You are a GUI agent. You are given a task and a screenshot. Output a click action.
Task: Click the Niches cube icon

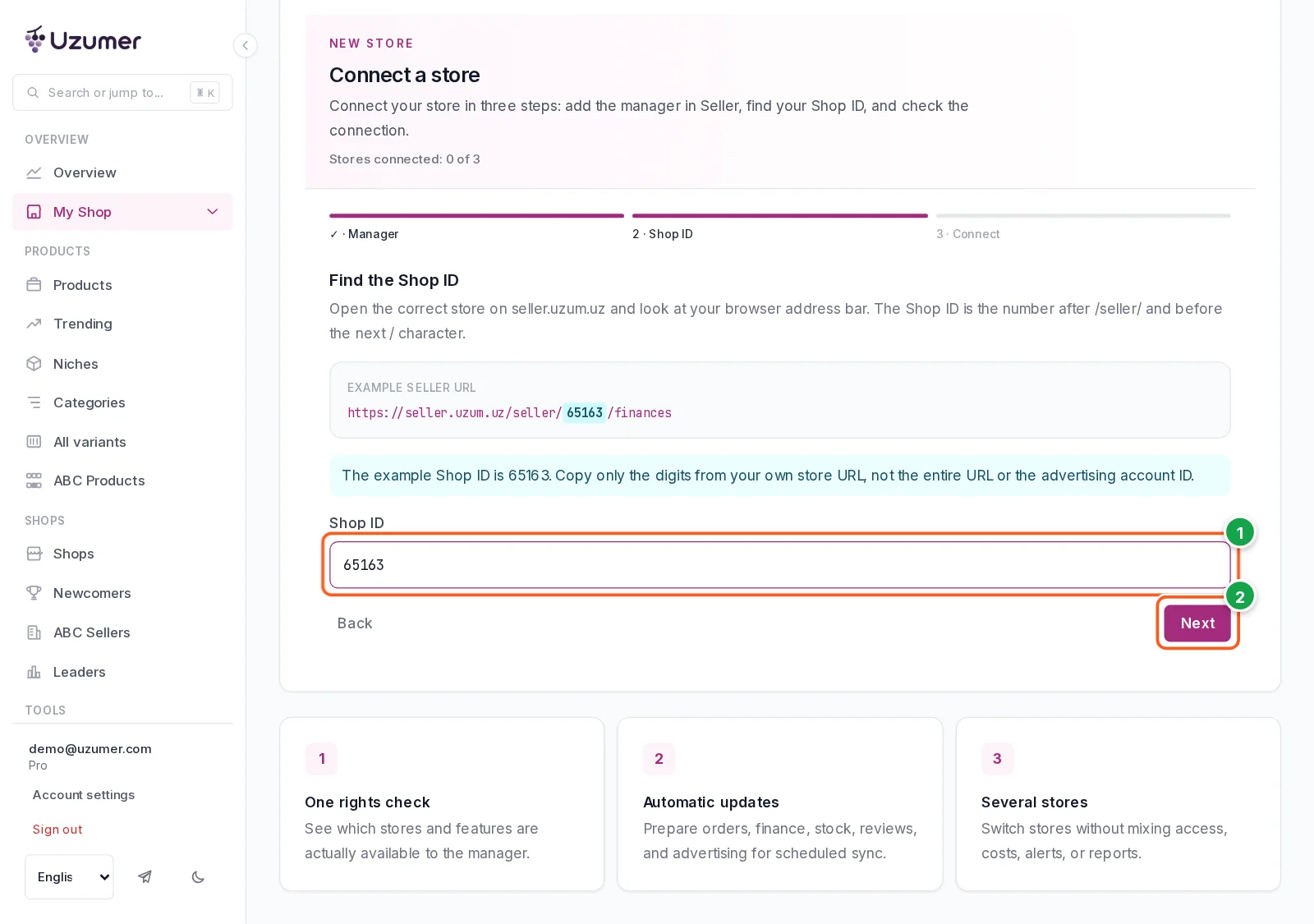click(x=34, y=364)
